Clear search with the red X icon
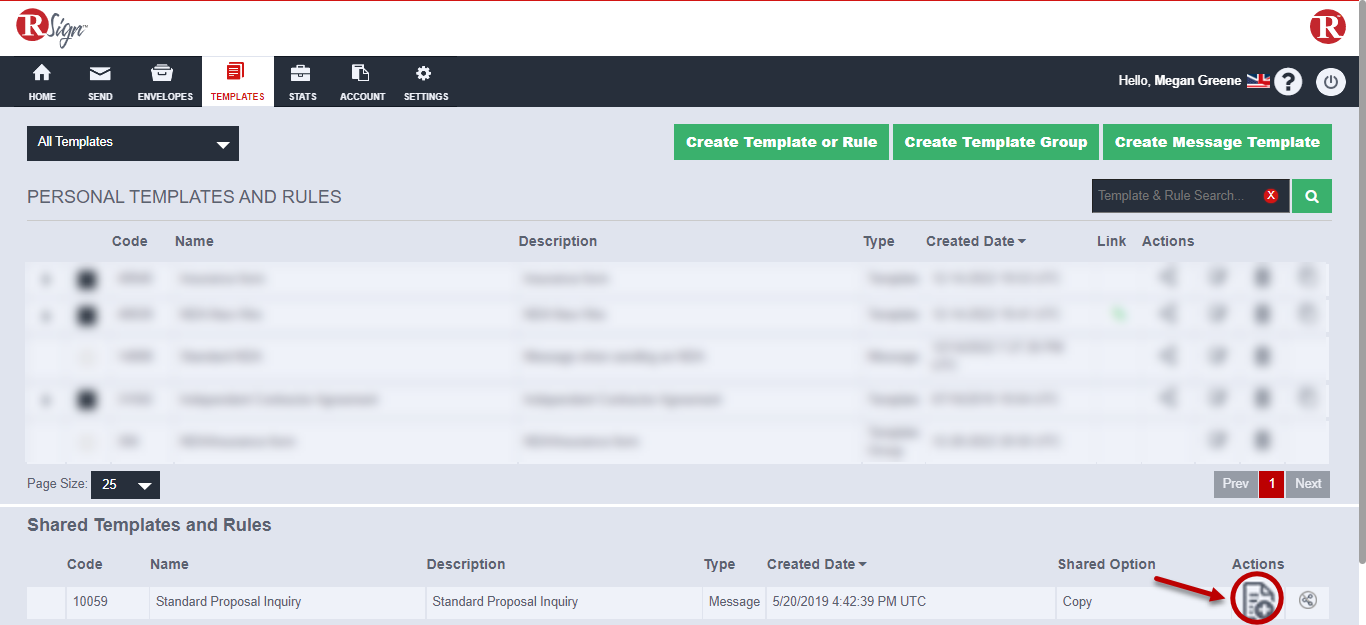 pos(1271,196)
